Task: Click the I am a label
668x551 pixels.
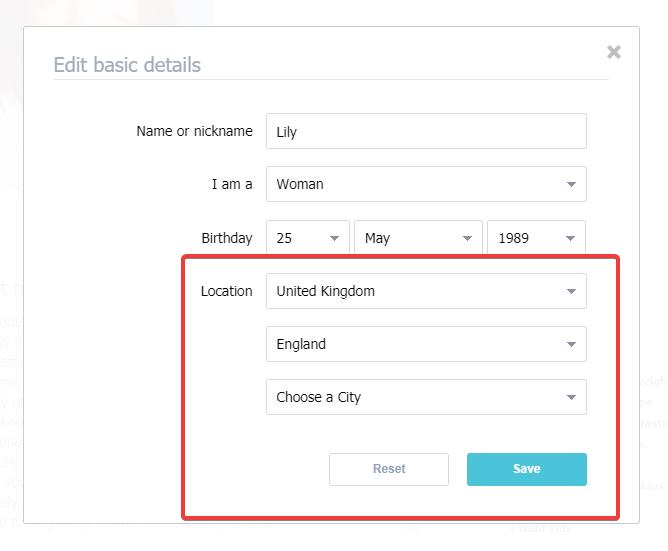Action: click(x=232, y=184)
